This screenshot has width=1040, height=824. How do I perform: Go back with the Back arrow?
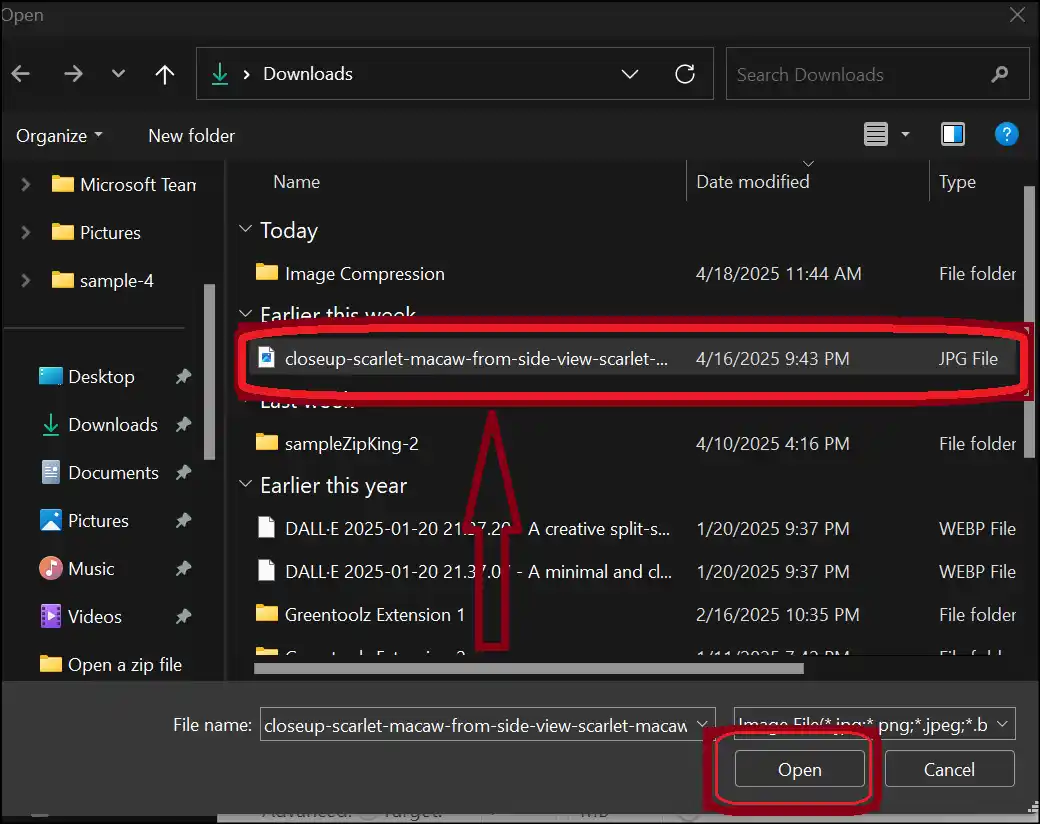pos(21,74)
